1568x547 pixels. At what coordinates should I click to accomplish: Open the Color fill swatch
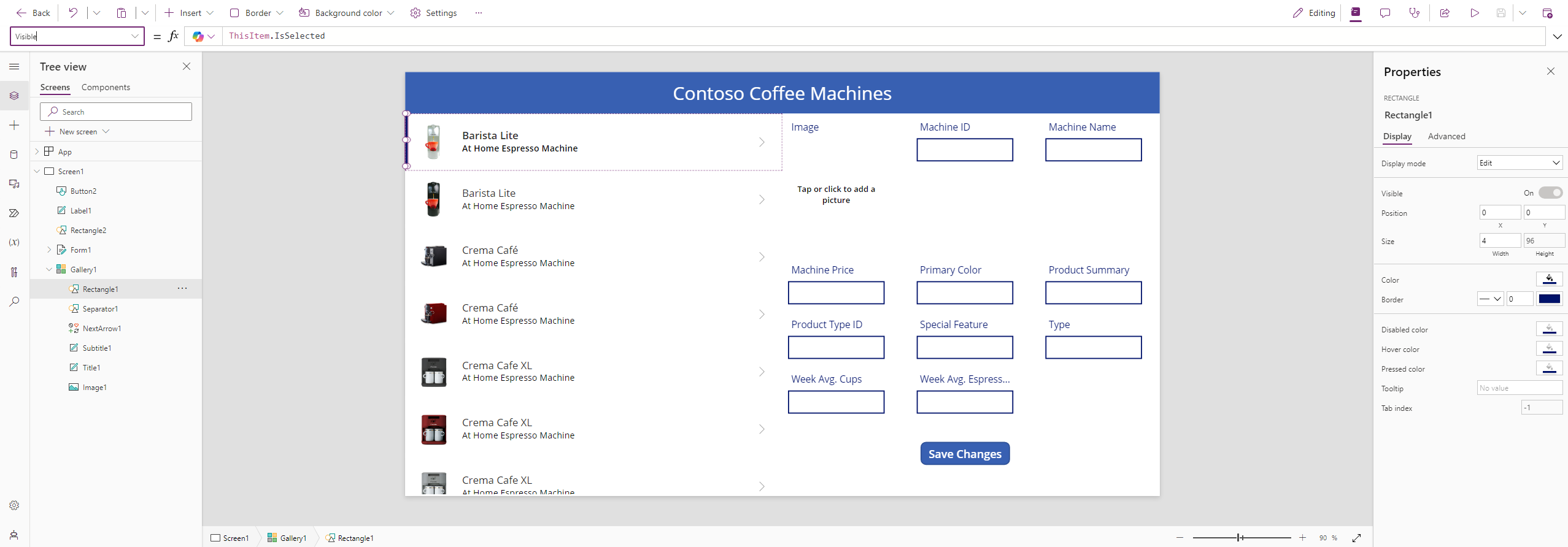click(x=1549, y=280)
